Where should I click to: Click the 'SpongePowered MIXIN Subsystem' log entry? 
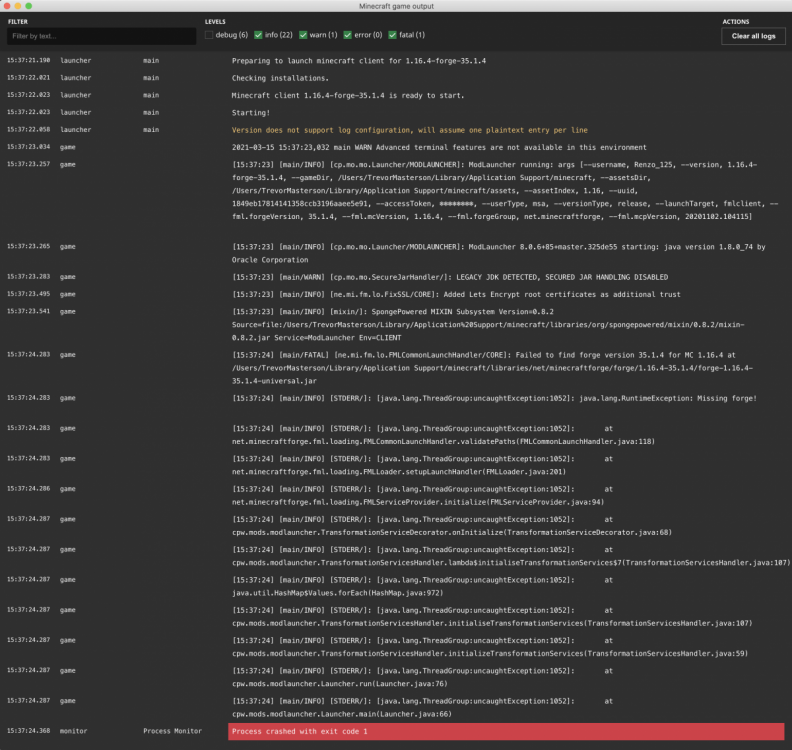tap(488, 324)
